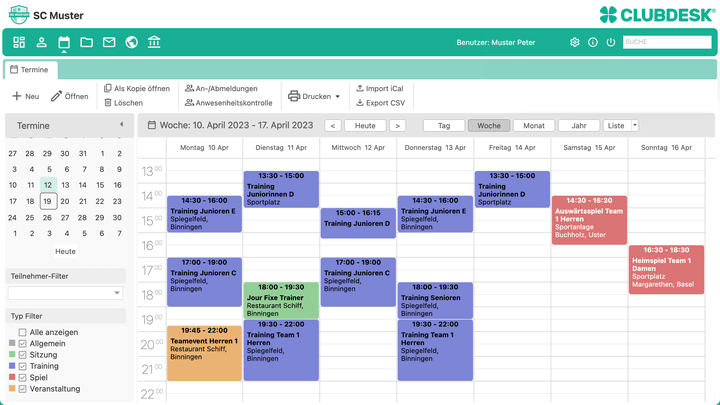Screen dimensions: 720x405
Task: Click the logout power icon
Action: click(611, 43)
